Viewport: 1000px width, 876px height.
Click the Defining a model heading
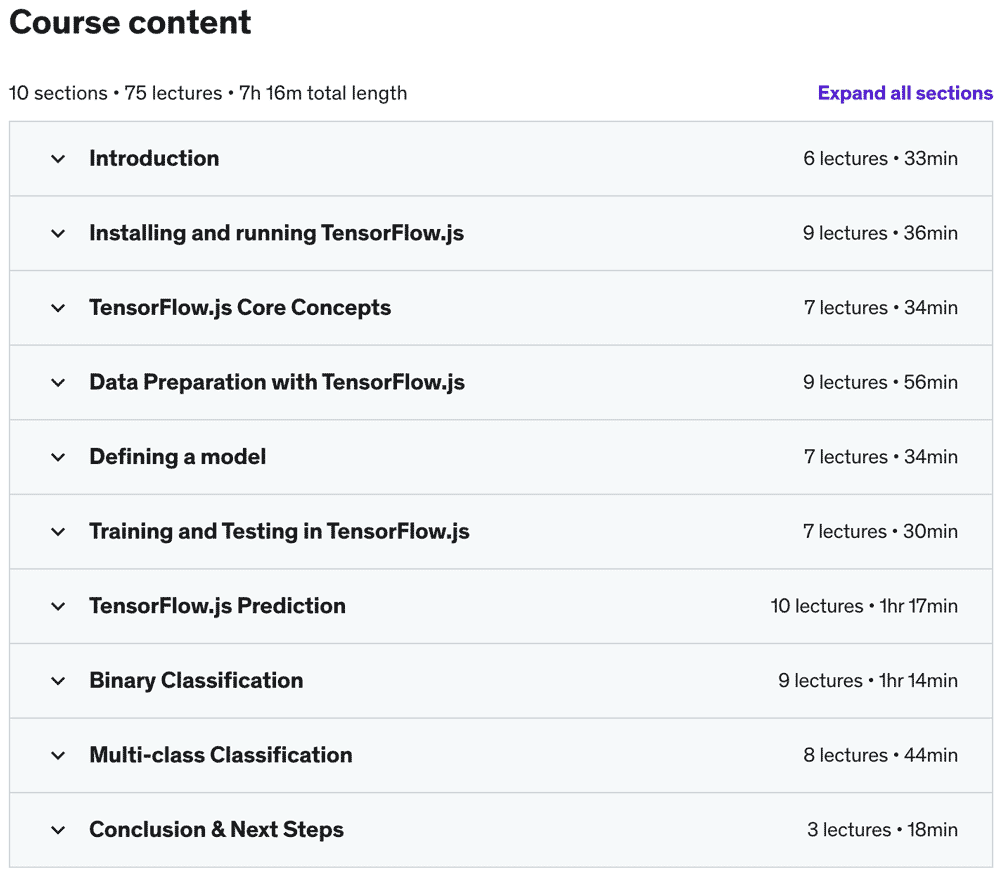pos(177,457)
